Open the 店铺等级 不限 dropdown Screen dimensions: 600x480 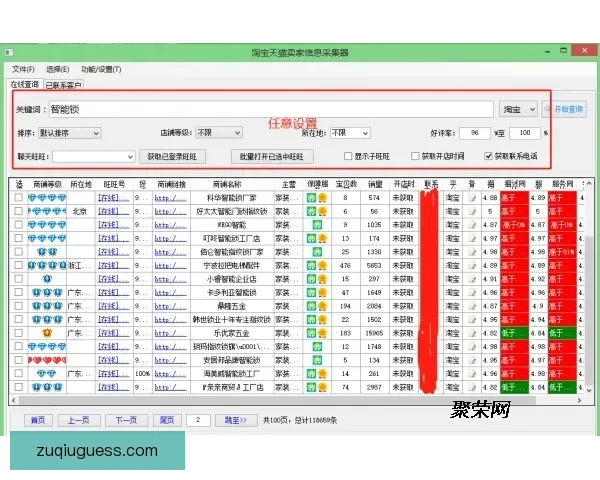click(x=219, y=133)
